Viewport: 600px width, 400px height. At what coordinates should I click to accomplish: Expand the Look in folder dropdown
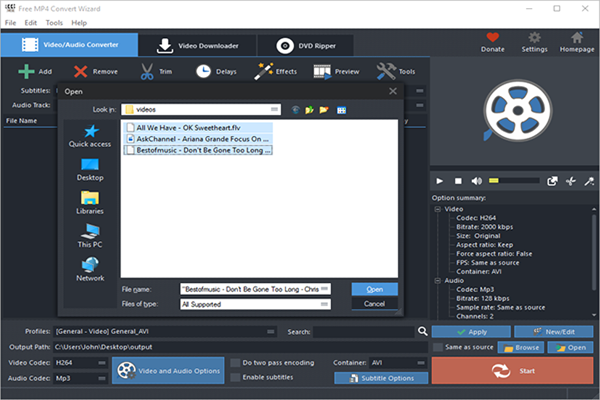[273, 108]
